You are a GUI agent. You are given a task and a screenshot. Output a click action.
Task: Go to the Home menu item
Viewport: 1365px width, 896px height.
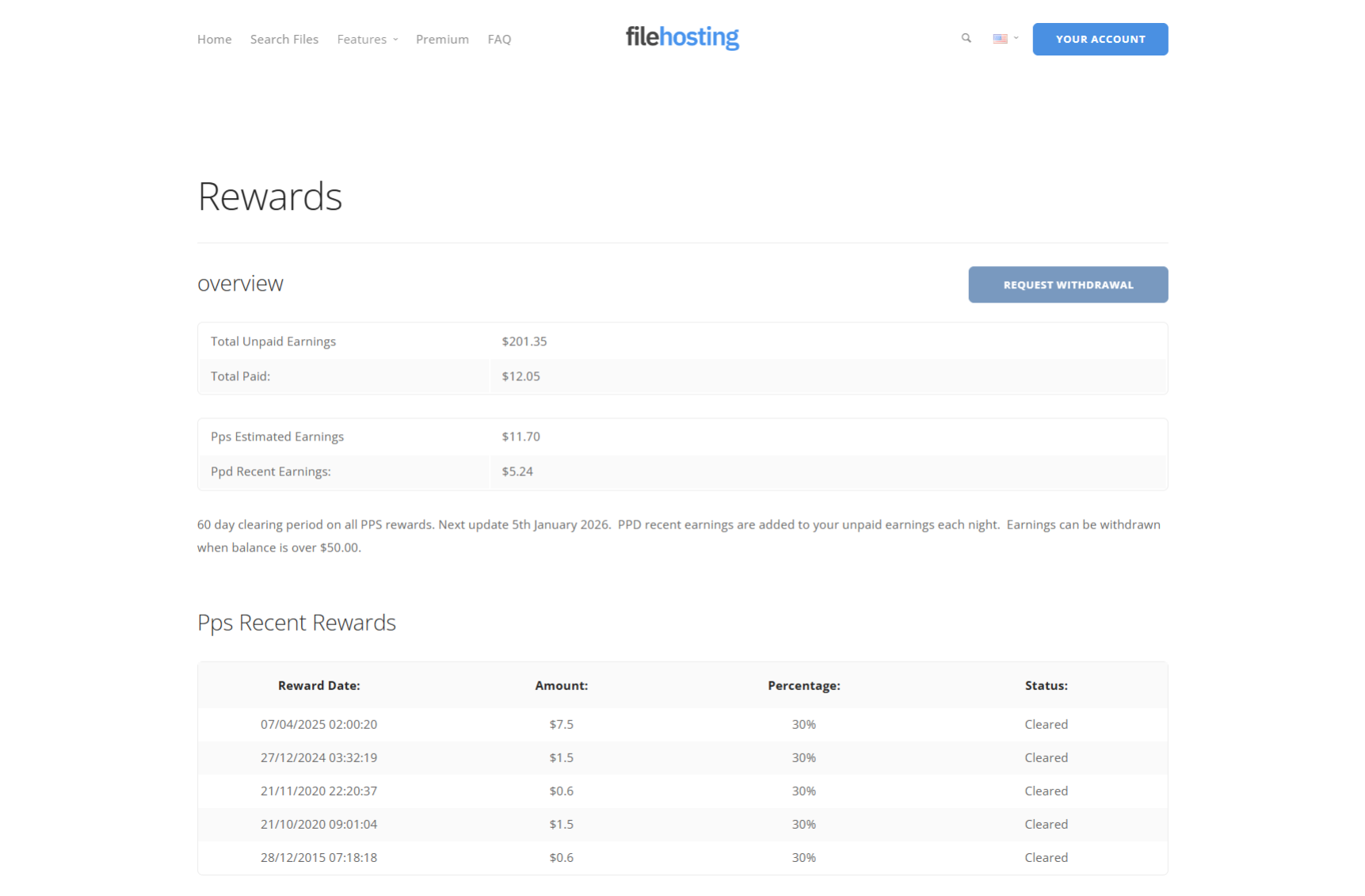click(214, 40)
